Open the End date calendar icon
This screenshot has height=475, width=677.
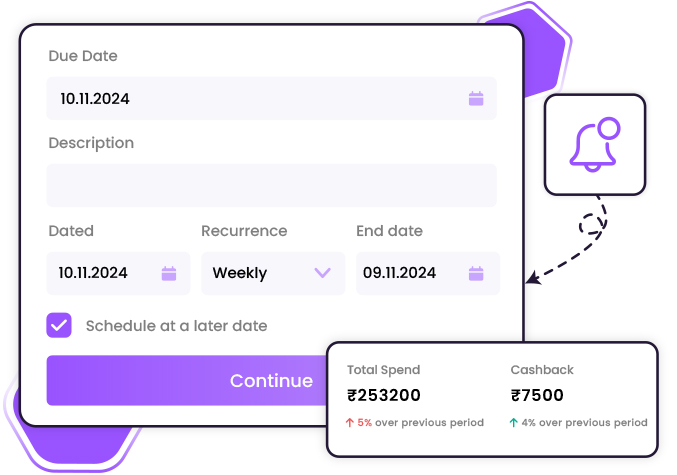pyautogui.click(x=476, y=273)
